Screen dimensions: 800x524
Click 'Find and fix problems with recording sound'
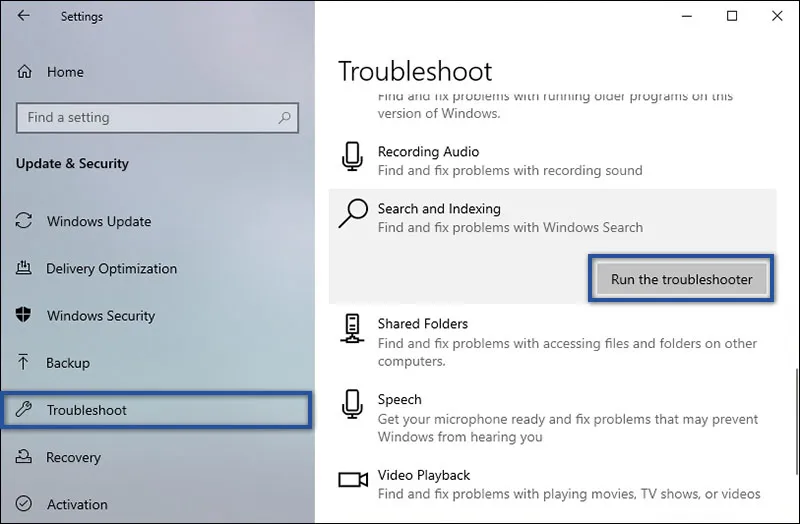(x=510, y=170)
